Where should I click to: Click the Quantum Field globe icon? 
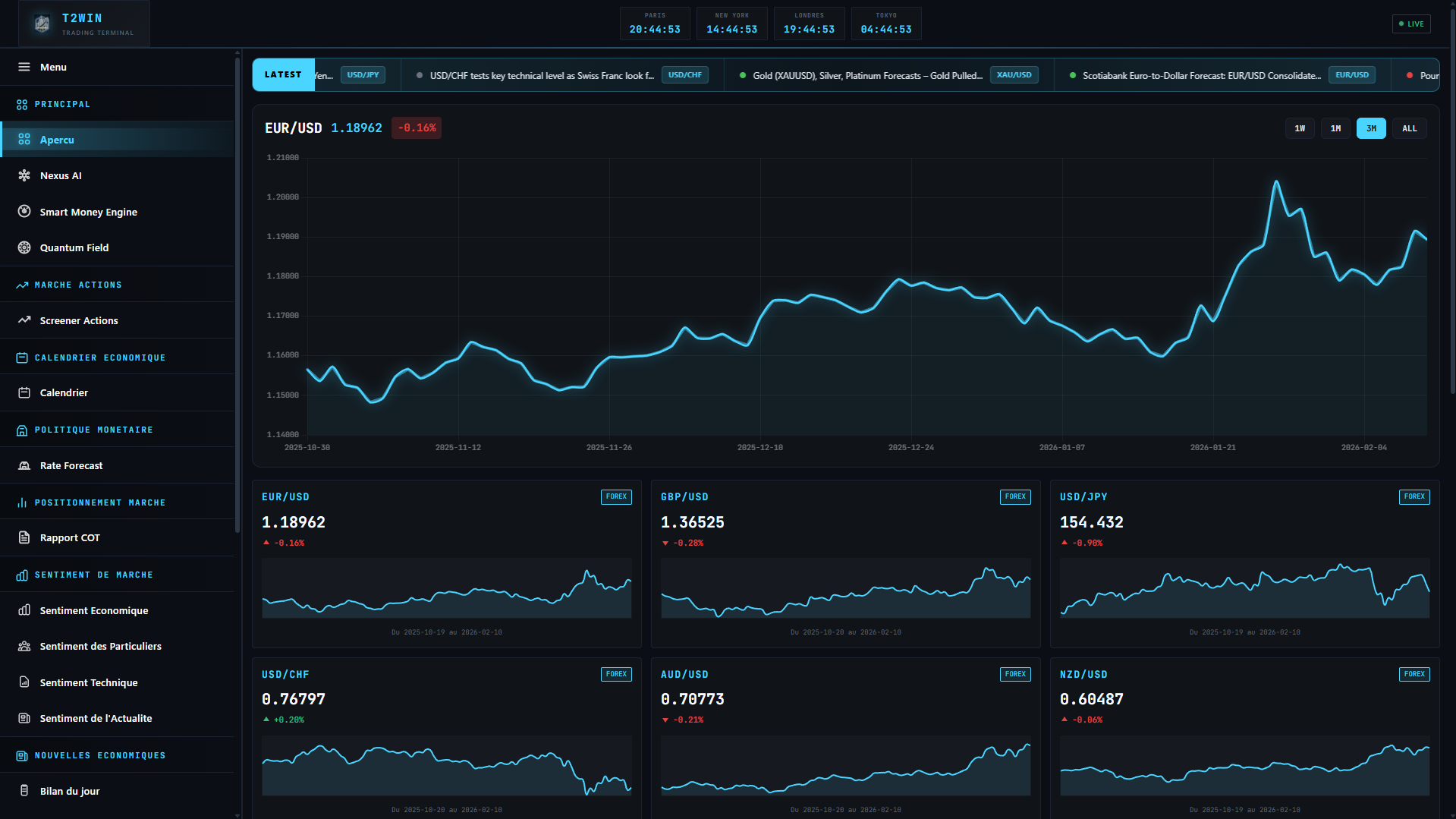click(24, 247)
